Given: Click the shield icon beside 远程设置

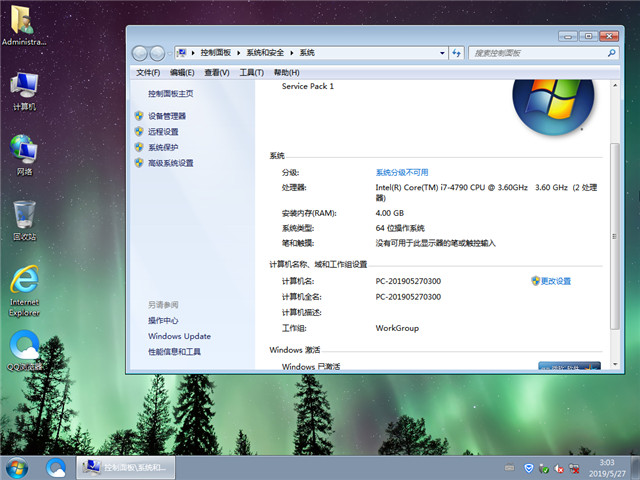Looking at the screenshot, I should pos(139,131).
